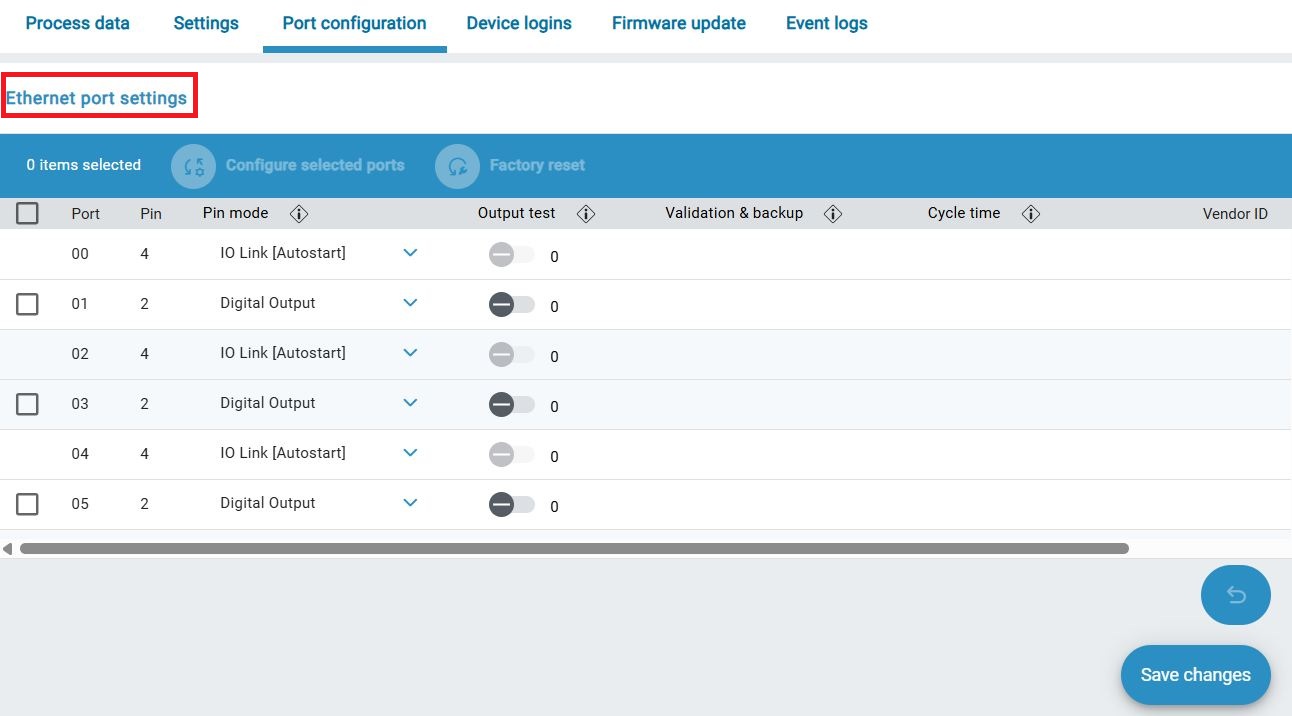Open the Output test info icon
This screenshot has width=1292, height=716.
coord(586,213)
